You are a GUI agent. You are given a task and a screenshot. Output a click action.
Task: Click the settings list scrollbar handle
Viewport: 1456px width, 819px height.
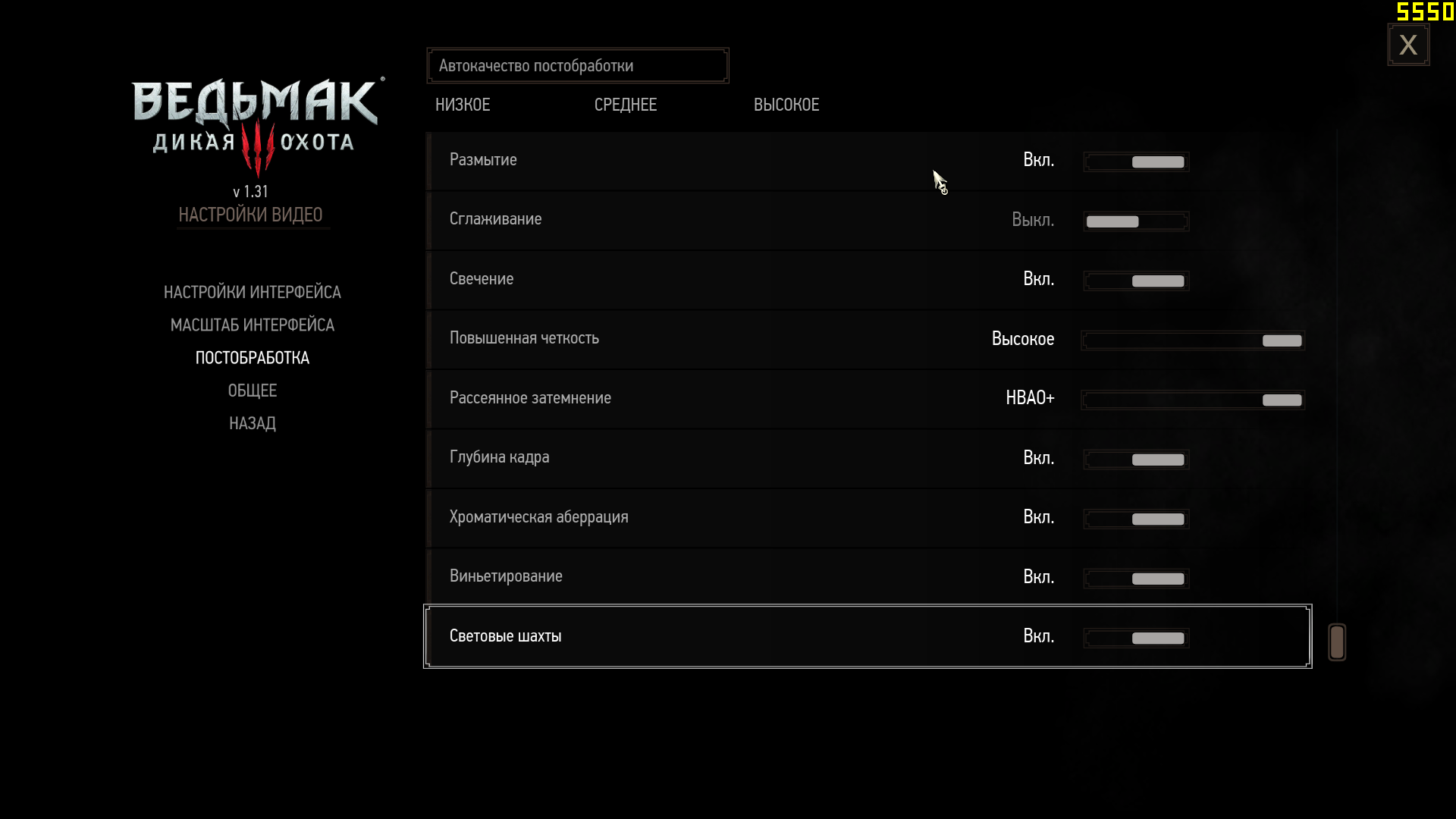coord(1337,642)
